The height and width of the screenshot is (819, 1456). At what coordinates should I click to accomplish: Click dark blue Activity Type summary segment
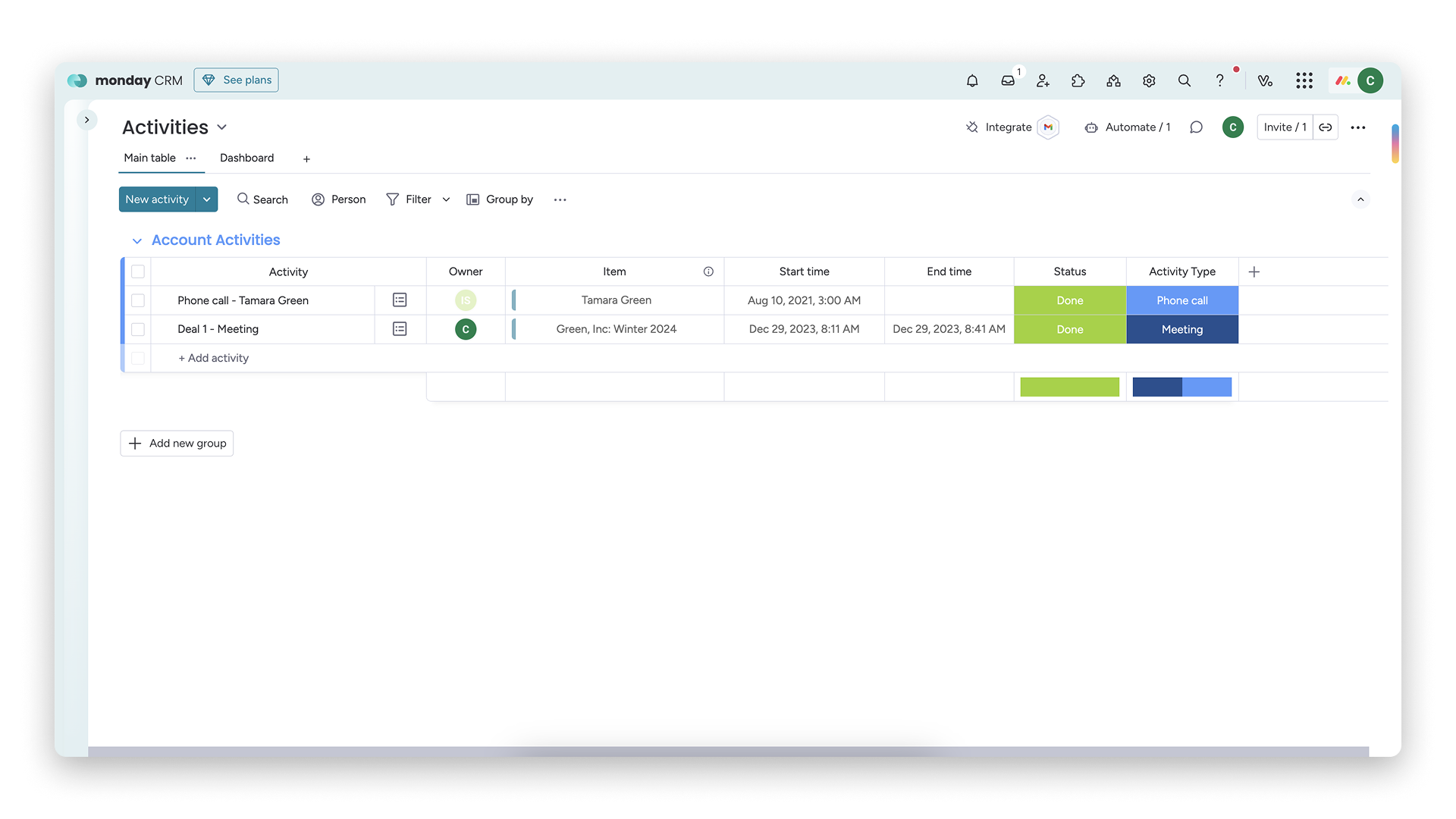tap(1157, 387)
